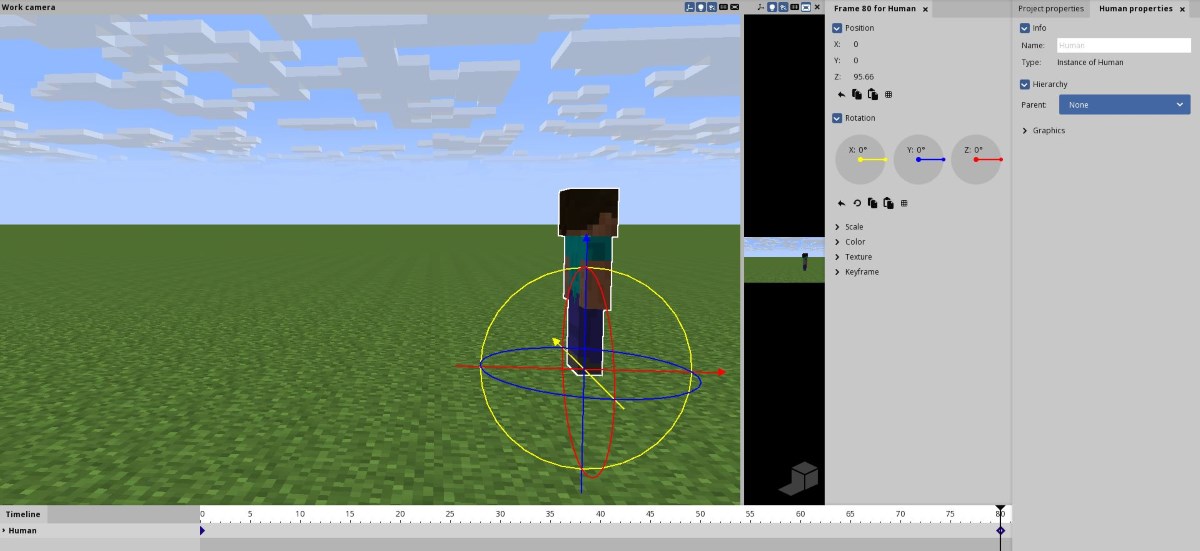Paste the position values

pyautogui.click(x=873, y=95)
